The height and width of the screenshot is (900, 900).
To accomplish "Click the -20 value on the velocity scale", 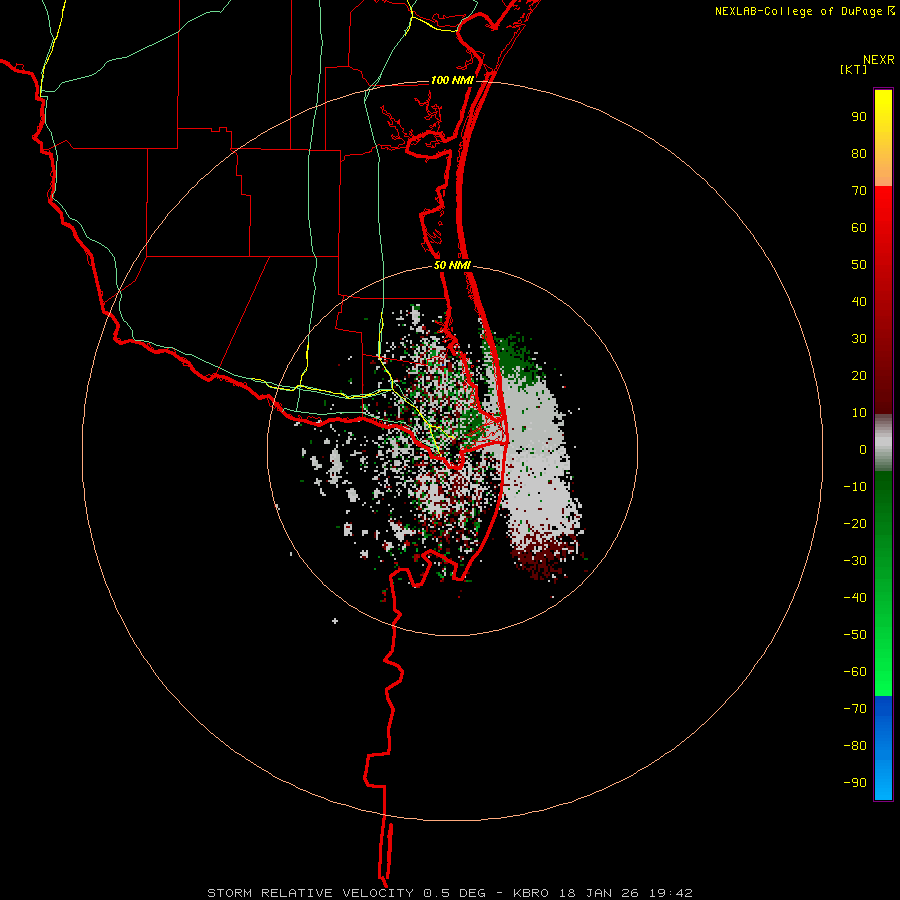I will (855, 523).
